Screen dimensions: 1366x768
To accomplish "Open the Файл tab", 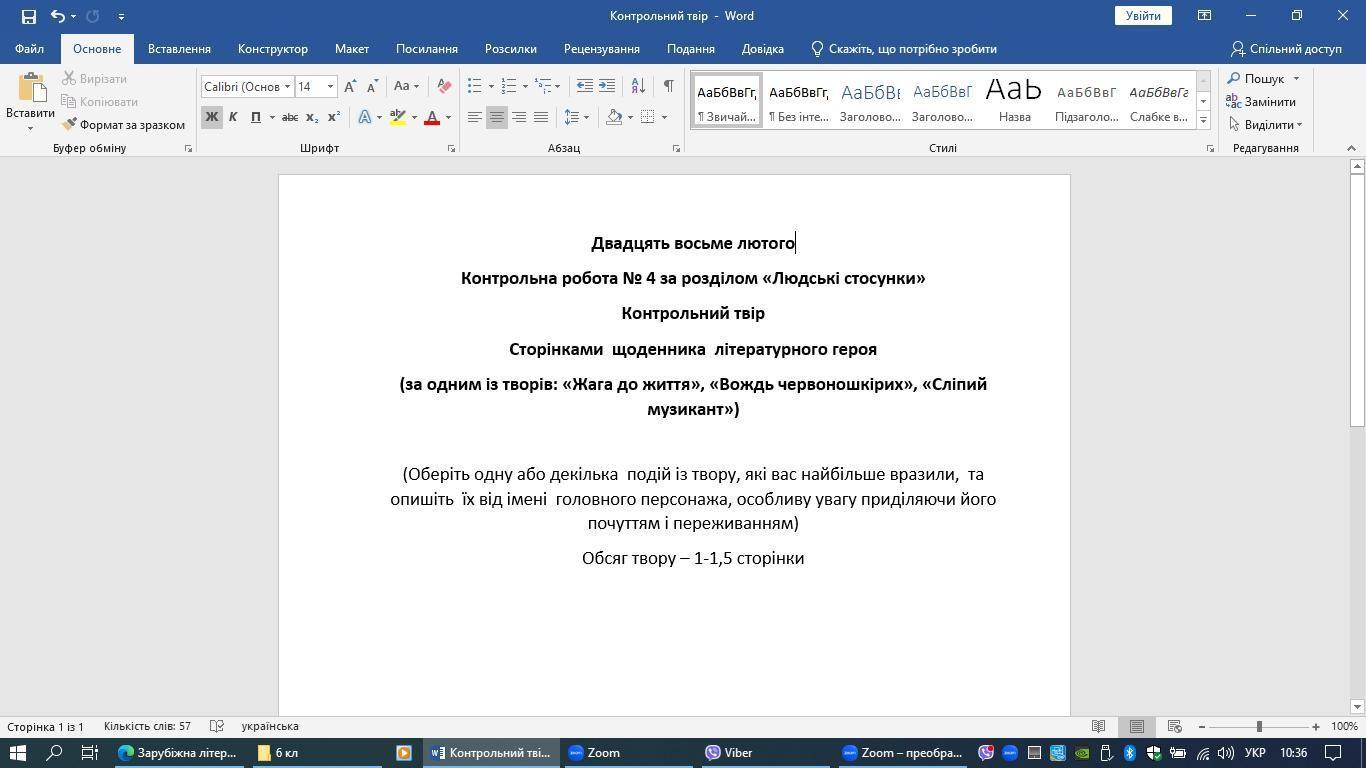I will pyautogui.click(x=29, y=49).
